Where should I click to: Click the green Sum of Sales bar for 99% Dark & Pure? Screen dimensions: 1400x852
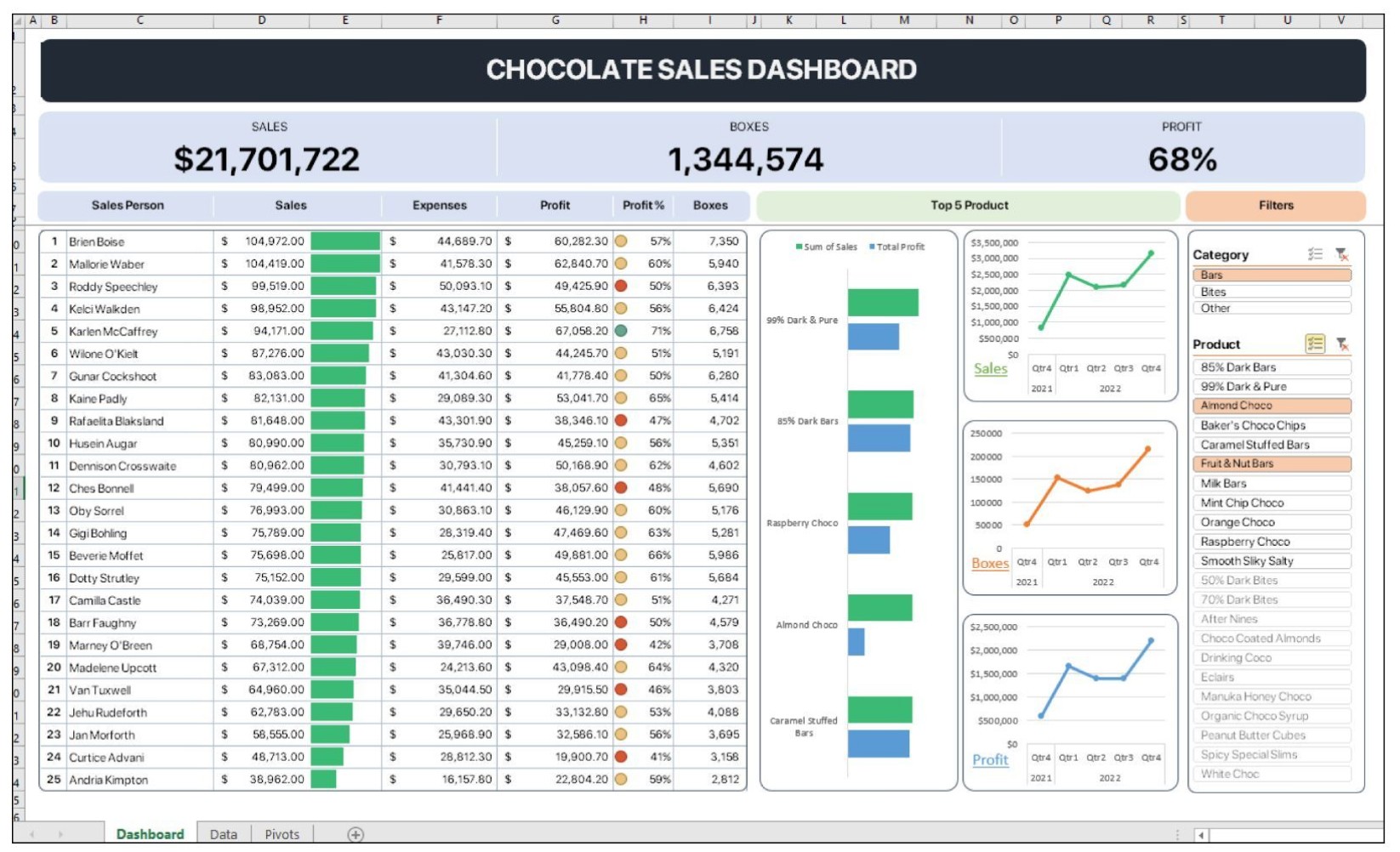tap(883, 303)
